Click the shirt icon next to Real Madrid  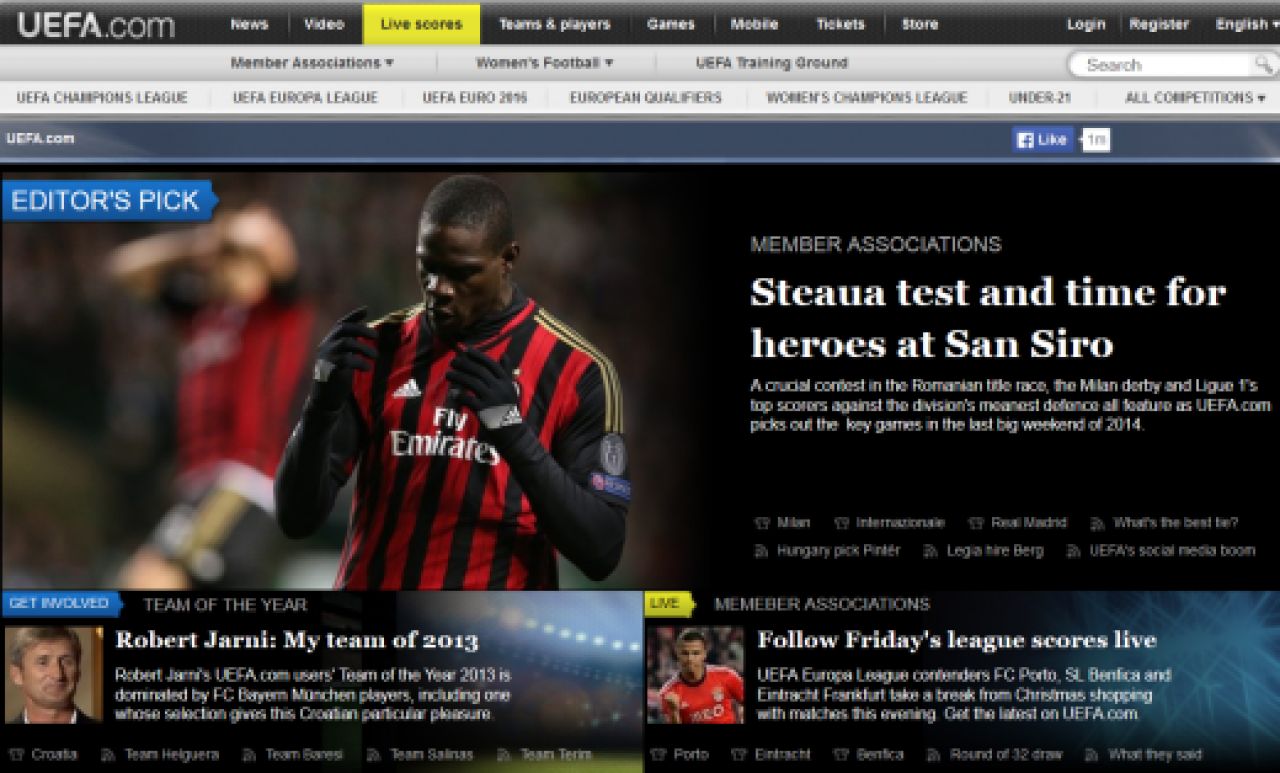point(976,523)
